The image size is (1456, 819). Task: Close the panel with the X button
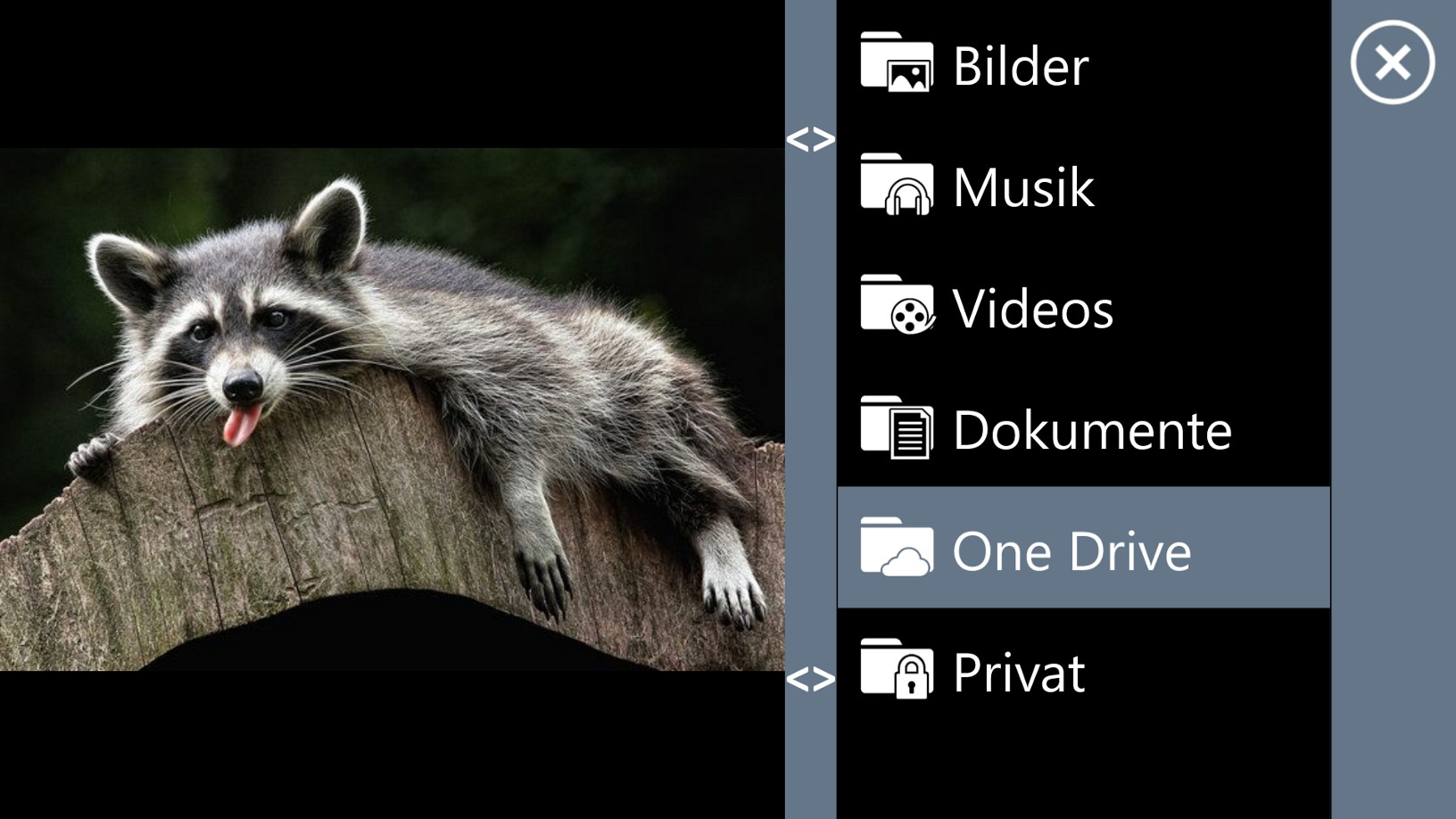[x=1392, y=62]
